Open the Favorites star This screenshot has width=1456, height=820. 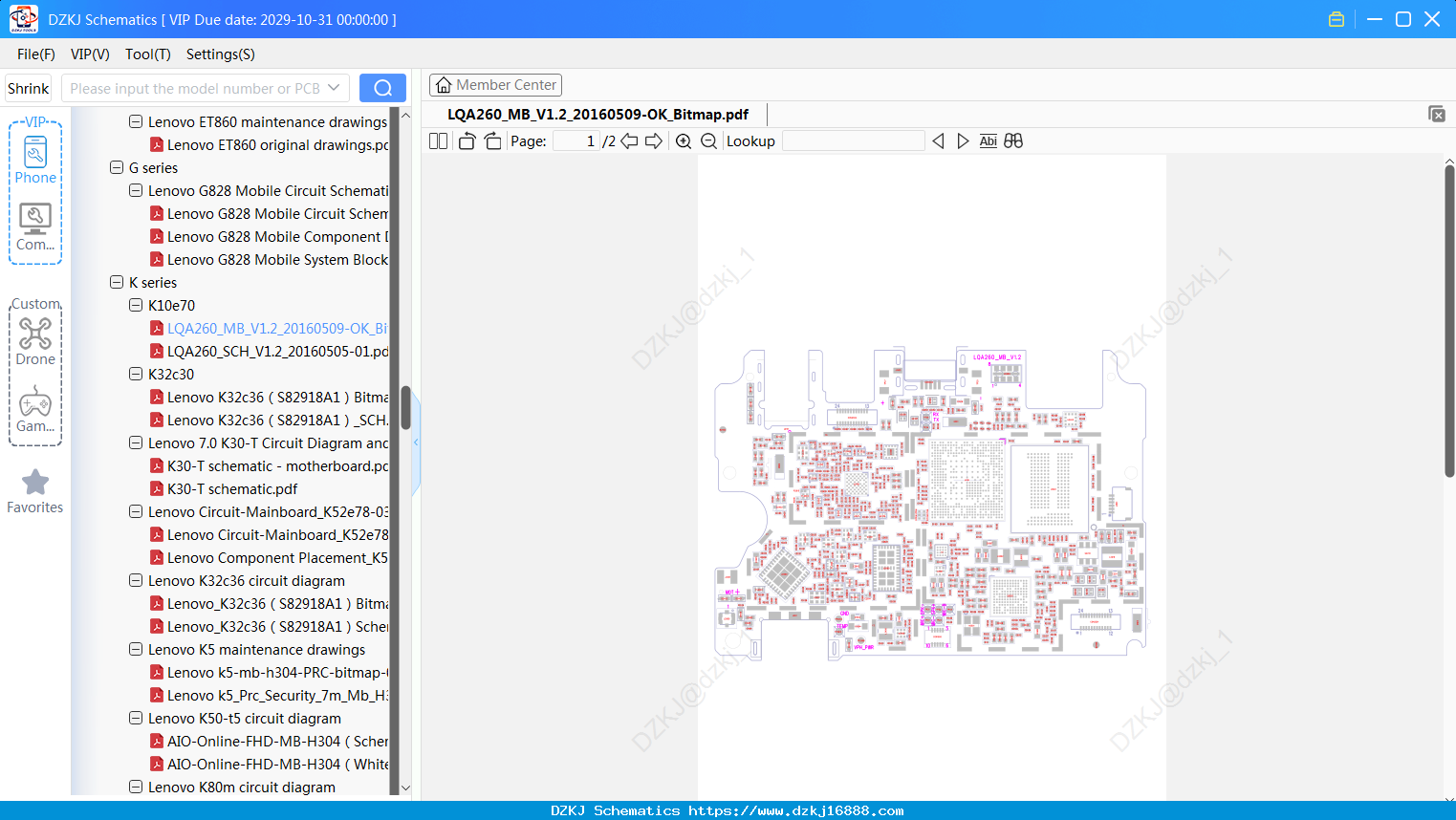tap(35, 491)
